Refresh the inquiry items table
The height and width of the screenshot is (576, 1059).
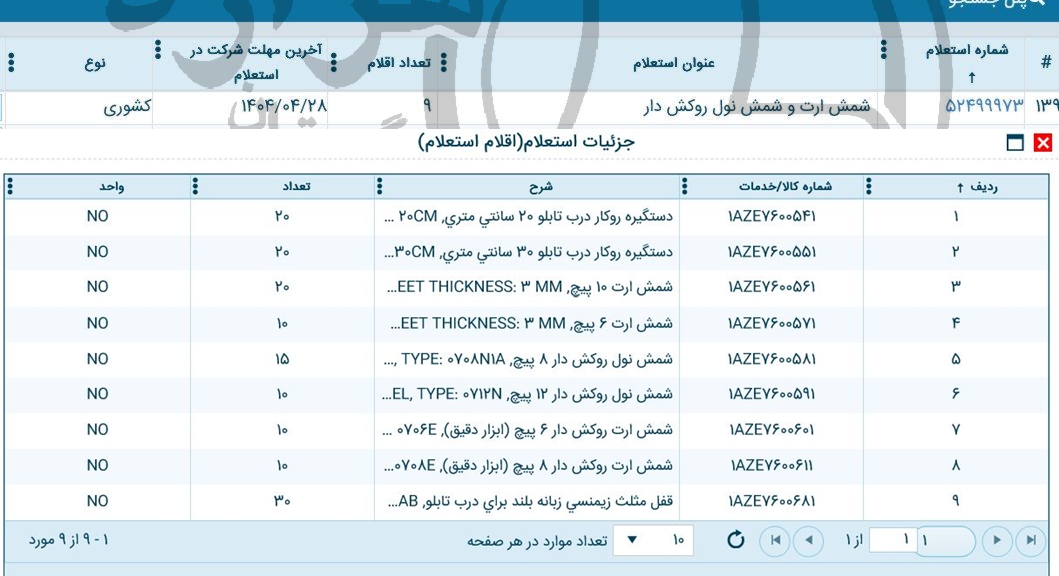pos(736,538)
